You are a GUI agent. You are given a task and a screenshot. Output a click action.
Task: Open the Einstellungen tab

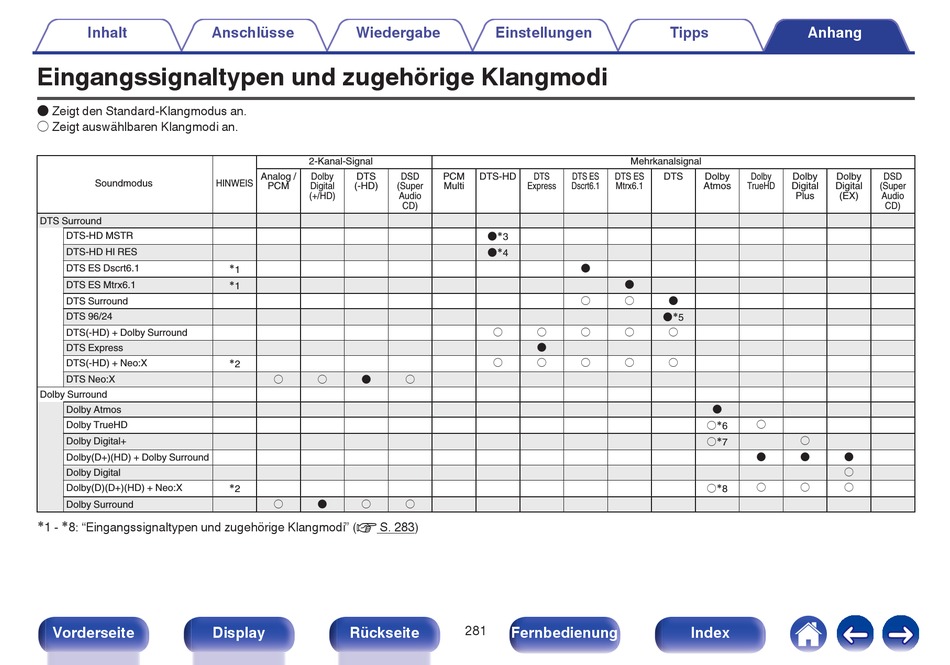tap(543, 33)
